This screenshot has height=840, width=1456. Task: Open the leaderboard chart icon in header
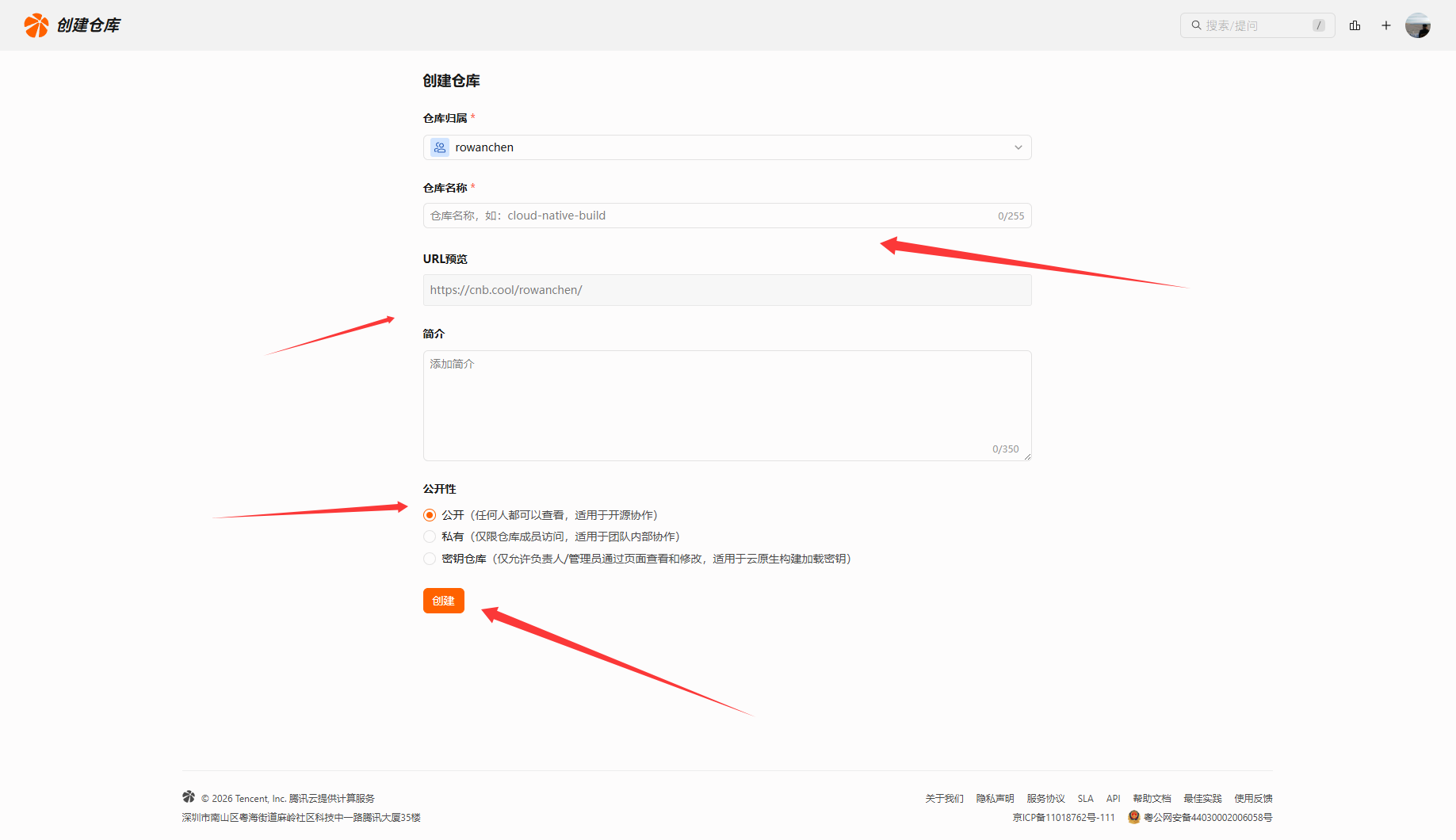click(1355, 25)
